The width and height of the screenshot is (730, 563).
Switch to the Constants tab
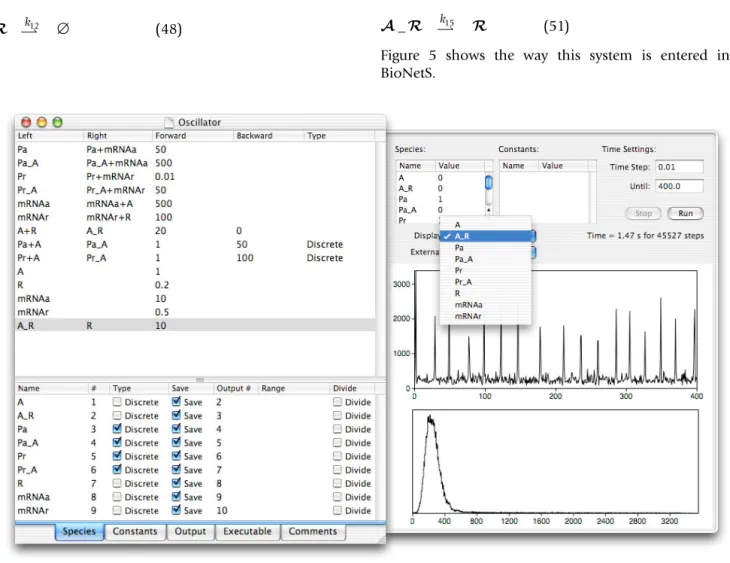click(x=135, y=531)
